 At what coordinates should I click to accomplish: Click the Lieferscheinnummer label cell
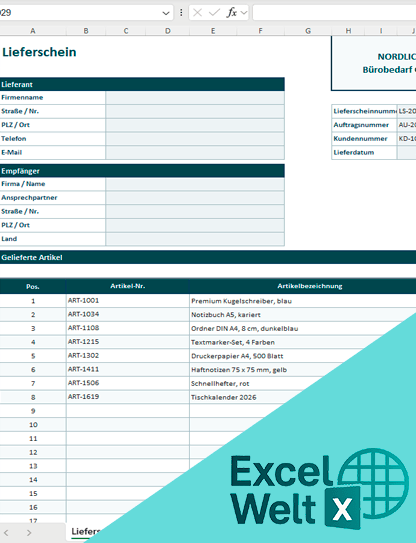tap(364, 111)
